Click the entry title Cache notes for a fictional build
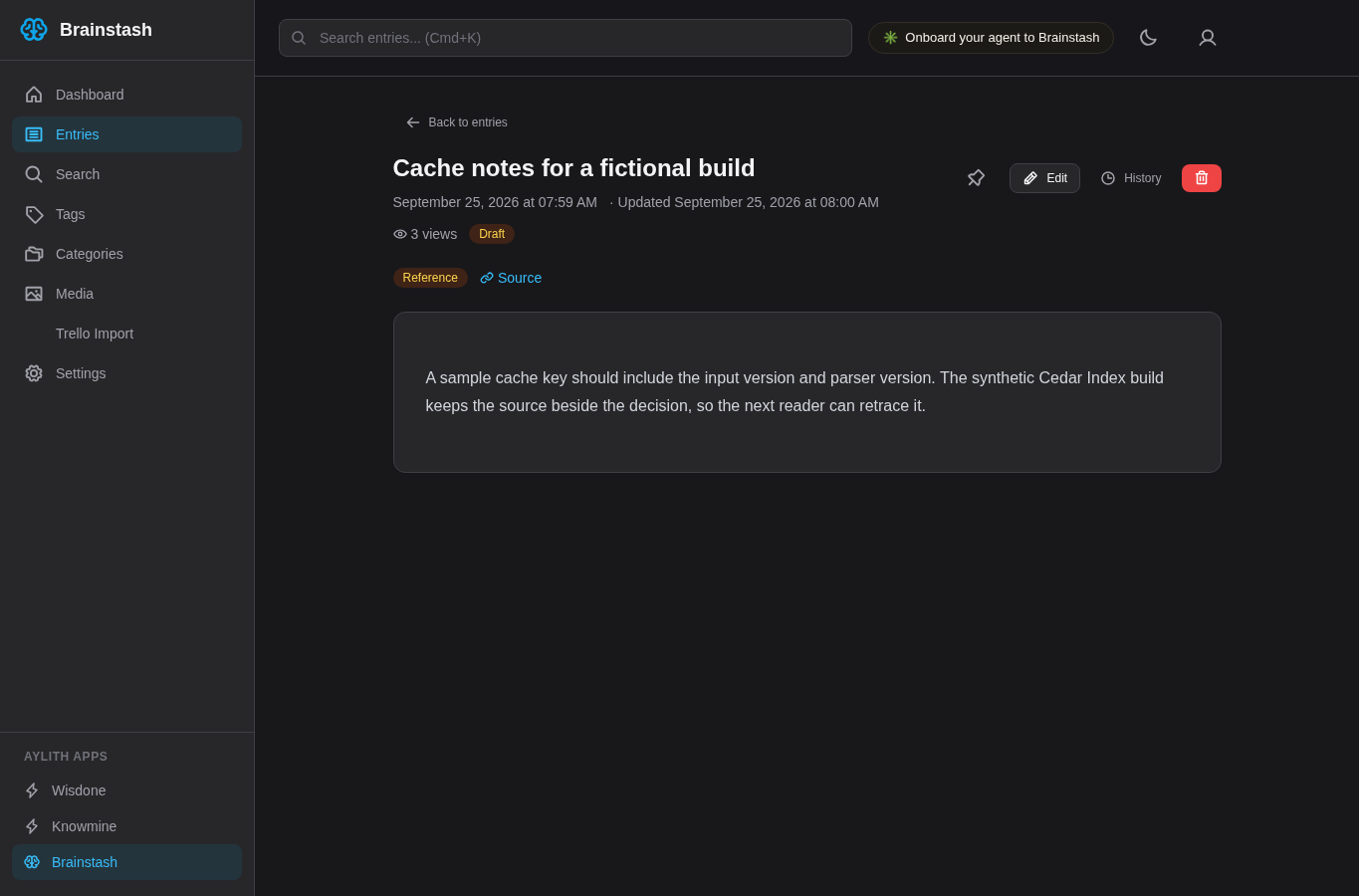Image resolution: width=1359 pixels, height=896 pixels. pos(573,167)
